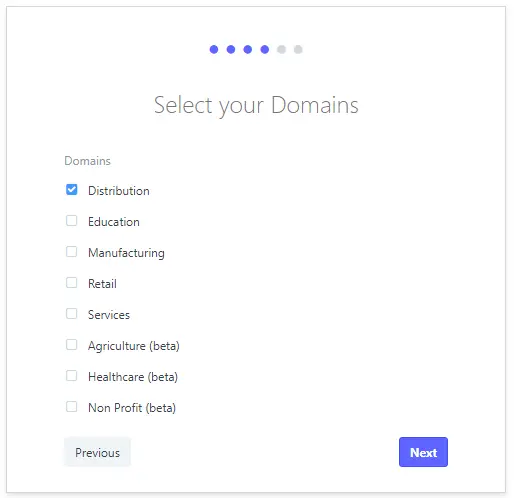This screenshot has height=498, width=514.
Task: Click the Manufacturing label text
Action: [126, 253]
